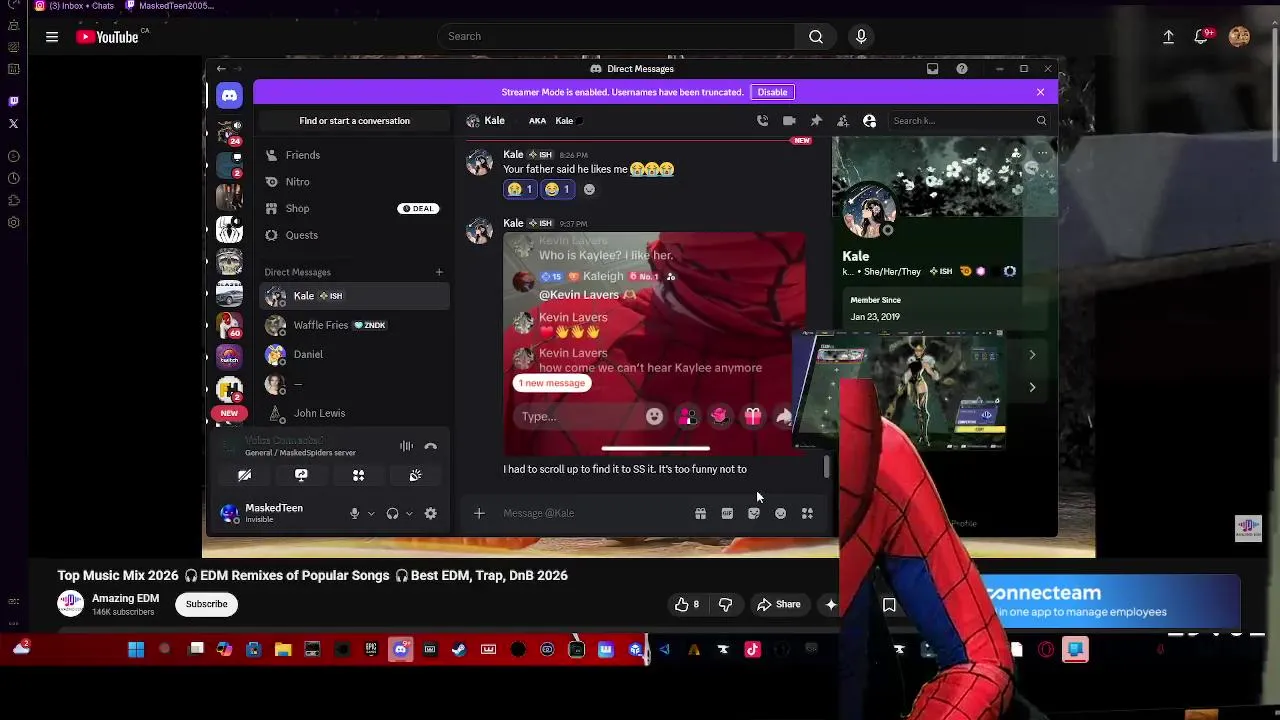Click the YouTube search magnifier button

point(816,36)
